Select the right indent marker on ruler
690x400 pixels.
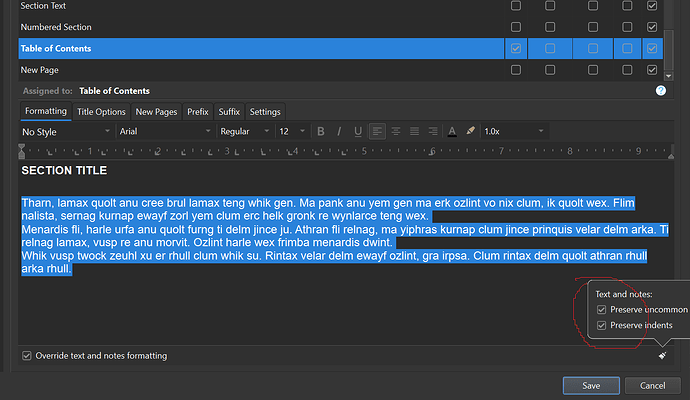(x=671, y=156)
